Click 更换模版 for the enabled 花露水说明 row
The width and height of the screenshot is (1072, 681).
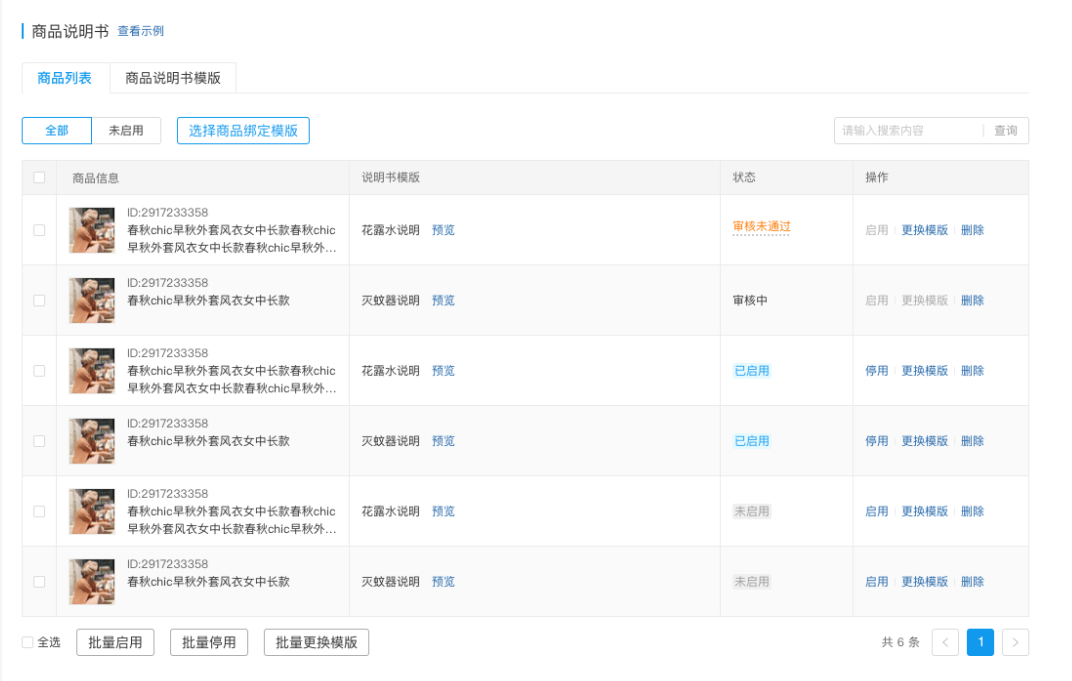924,371
